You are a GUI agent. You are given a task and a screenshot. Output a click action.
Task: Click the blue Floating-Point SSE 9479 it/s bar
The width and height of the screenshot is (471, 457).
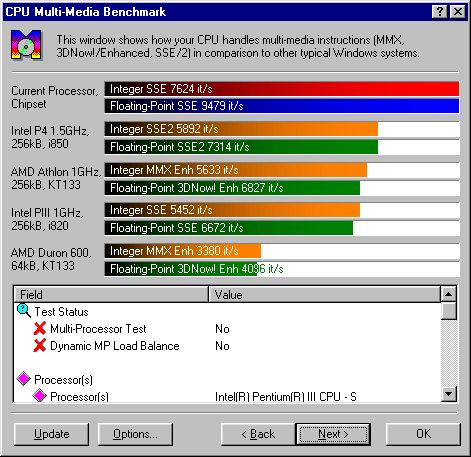[x=282, y=106]
